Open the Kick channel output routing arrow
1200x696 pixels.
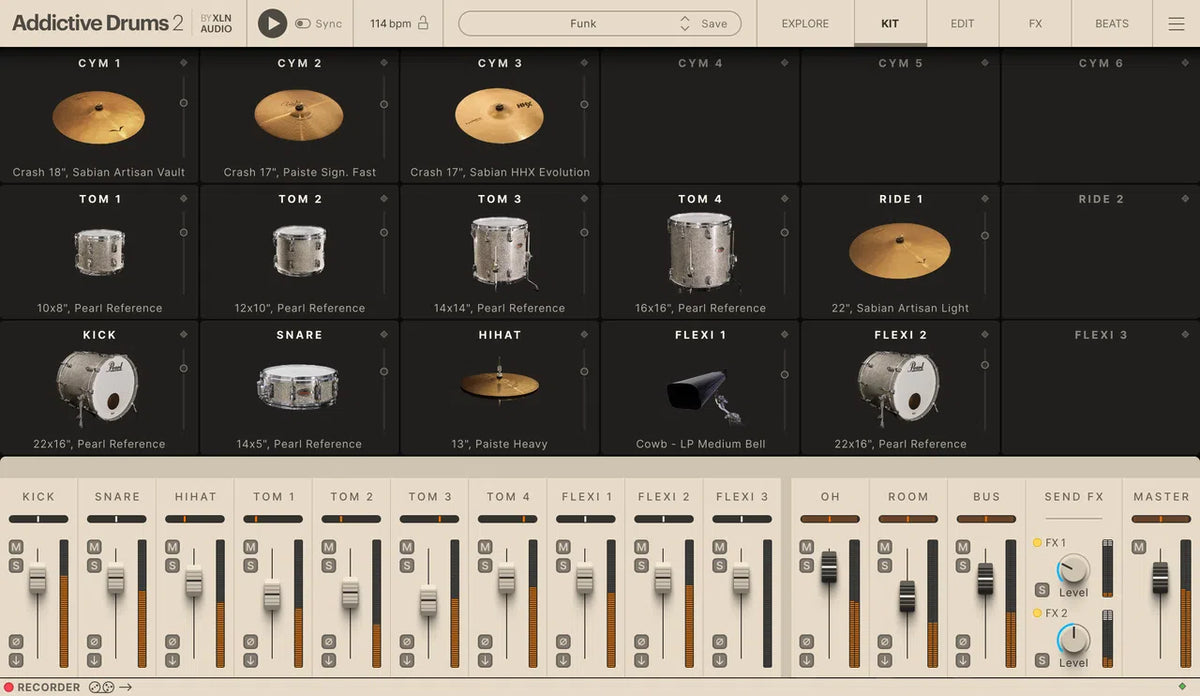tap(16, 660)
